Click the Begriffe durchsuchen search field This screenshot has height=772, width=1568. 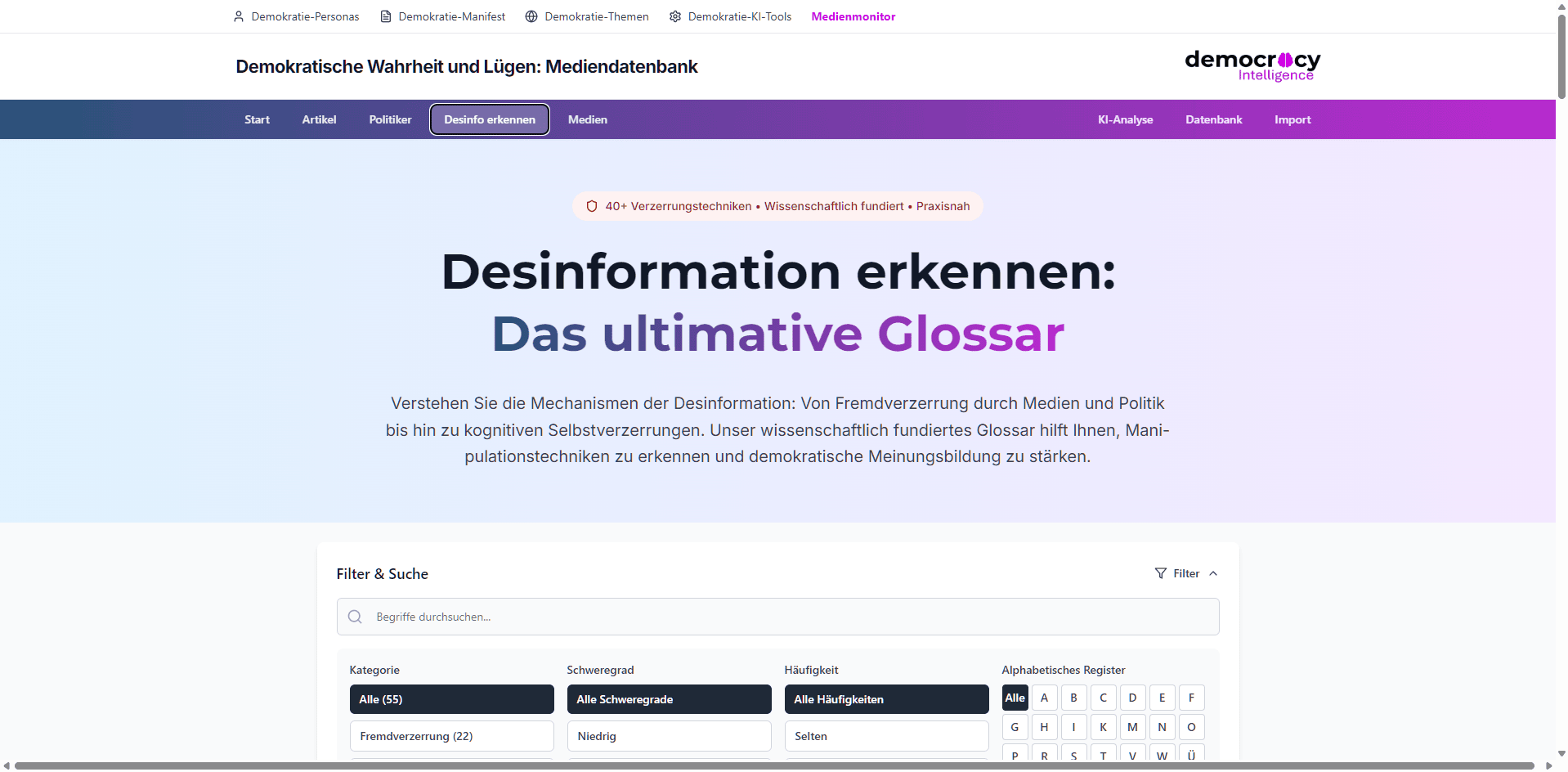coord(777,617)
